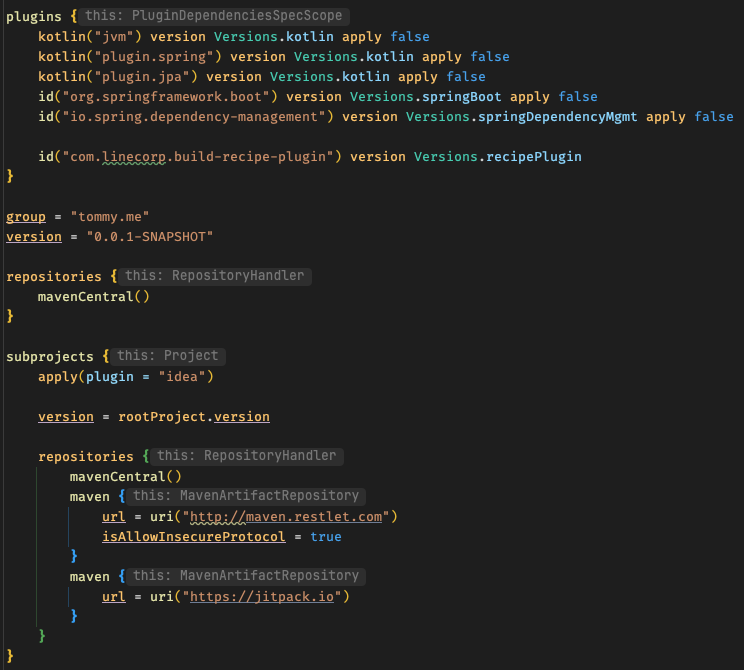Screen dimensions: 744x670
Task: Click Versions.springBoot reference
Action: pyautogui.click(x=426, y=97)
